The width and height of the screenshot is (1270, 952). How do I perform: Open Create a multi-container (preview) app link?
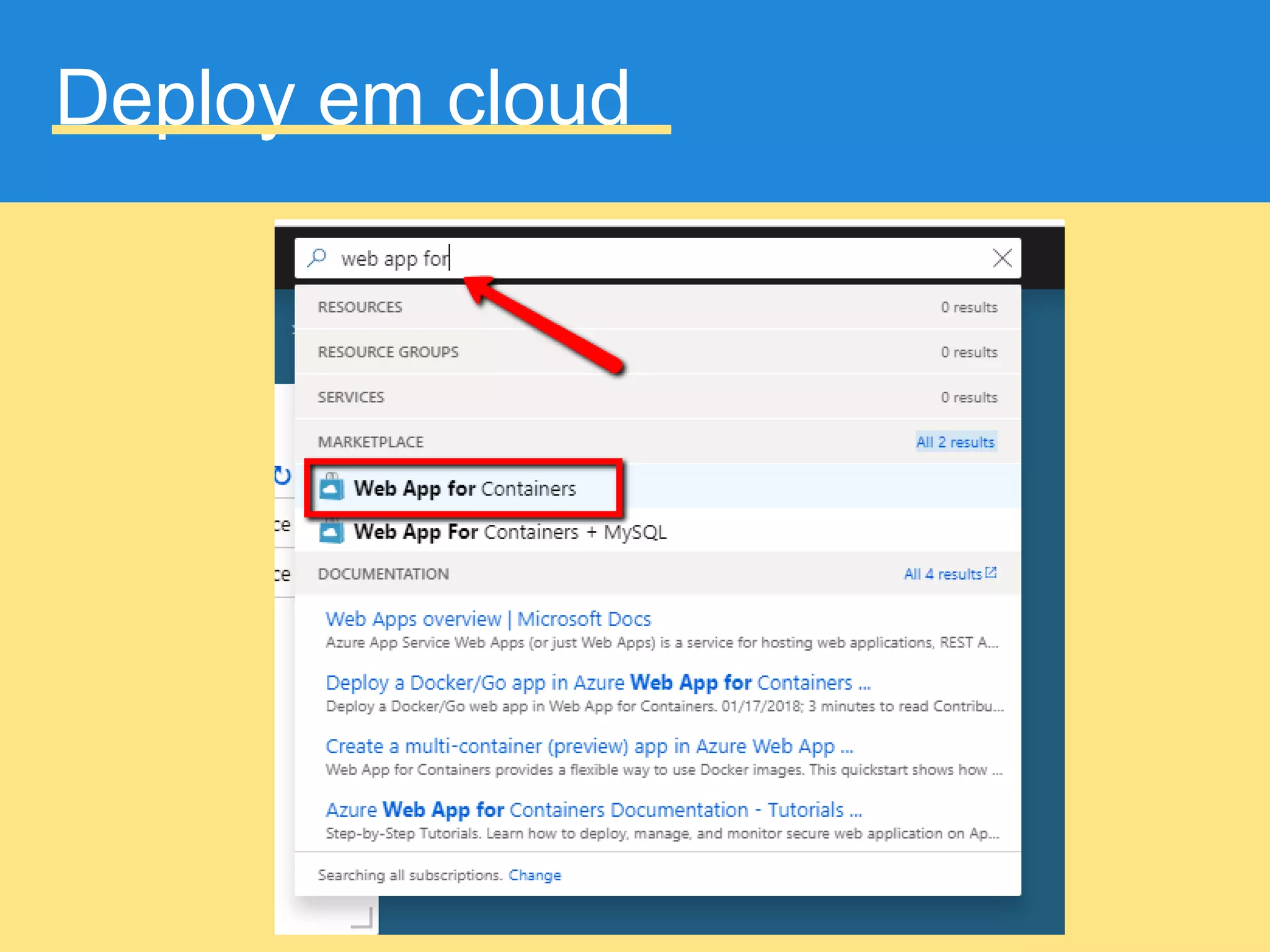click(x=589, y=746)
